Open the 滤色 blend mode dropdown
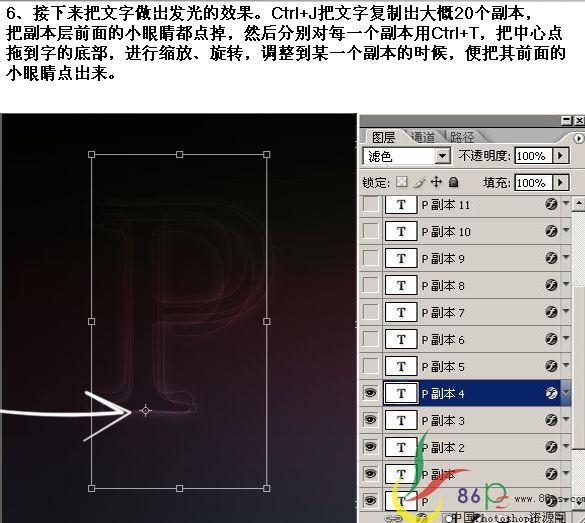The height and width of the screenshot is (523, 585). point(442,156)
